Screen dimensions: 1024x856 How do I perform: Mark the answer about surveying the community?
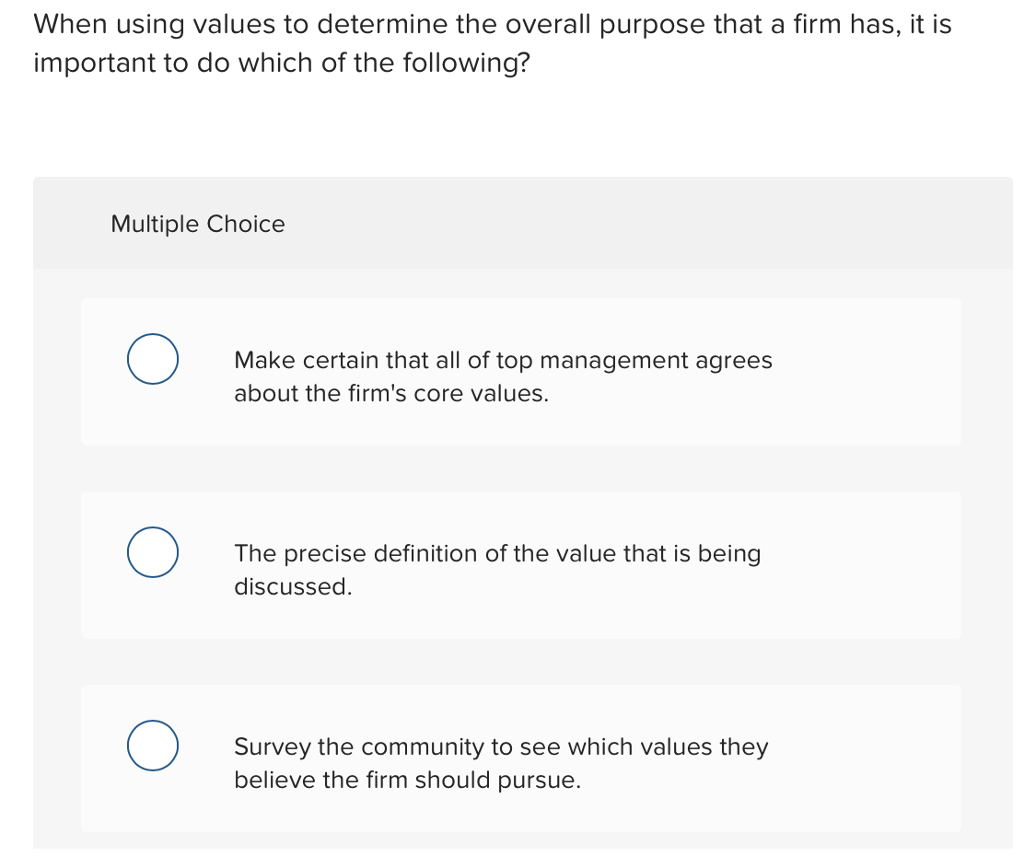tap(500, 762)
